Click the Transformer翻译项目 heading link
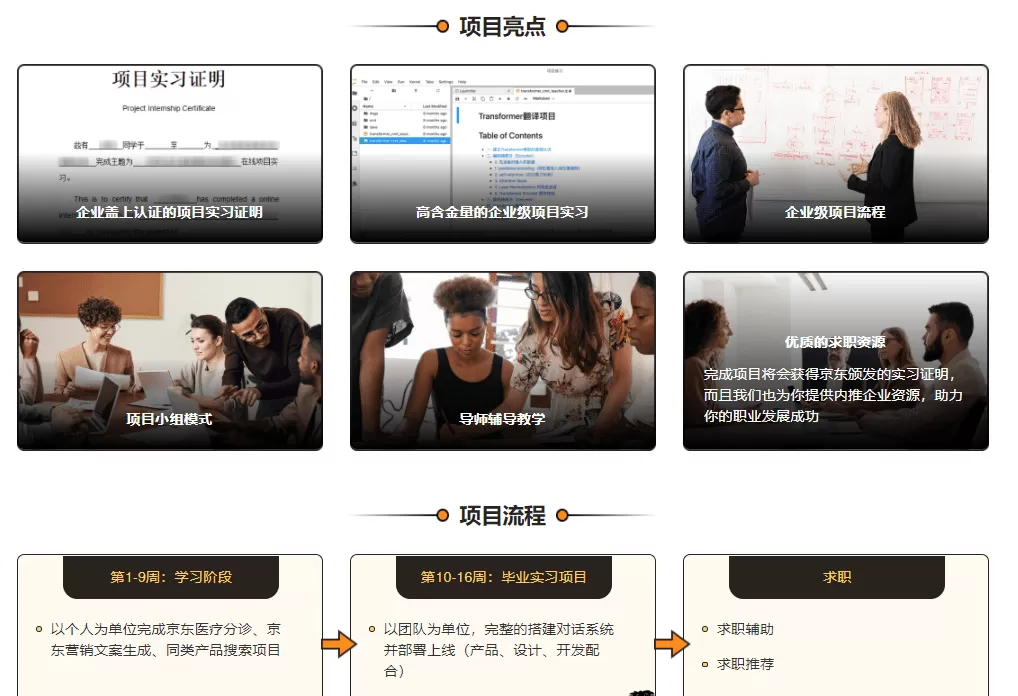This screenshot has height=696, width=1018. (518, 116)
